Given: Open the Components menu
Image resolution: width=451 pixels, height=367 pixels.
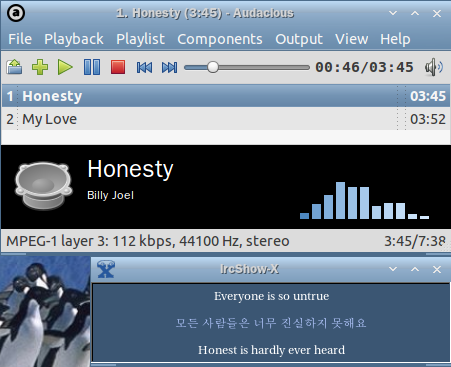Looking at the screenshot, I should (x=220, y=39).
